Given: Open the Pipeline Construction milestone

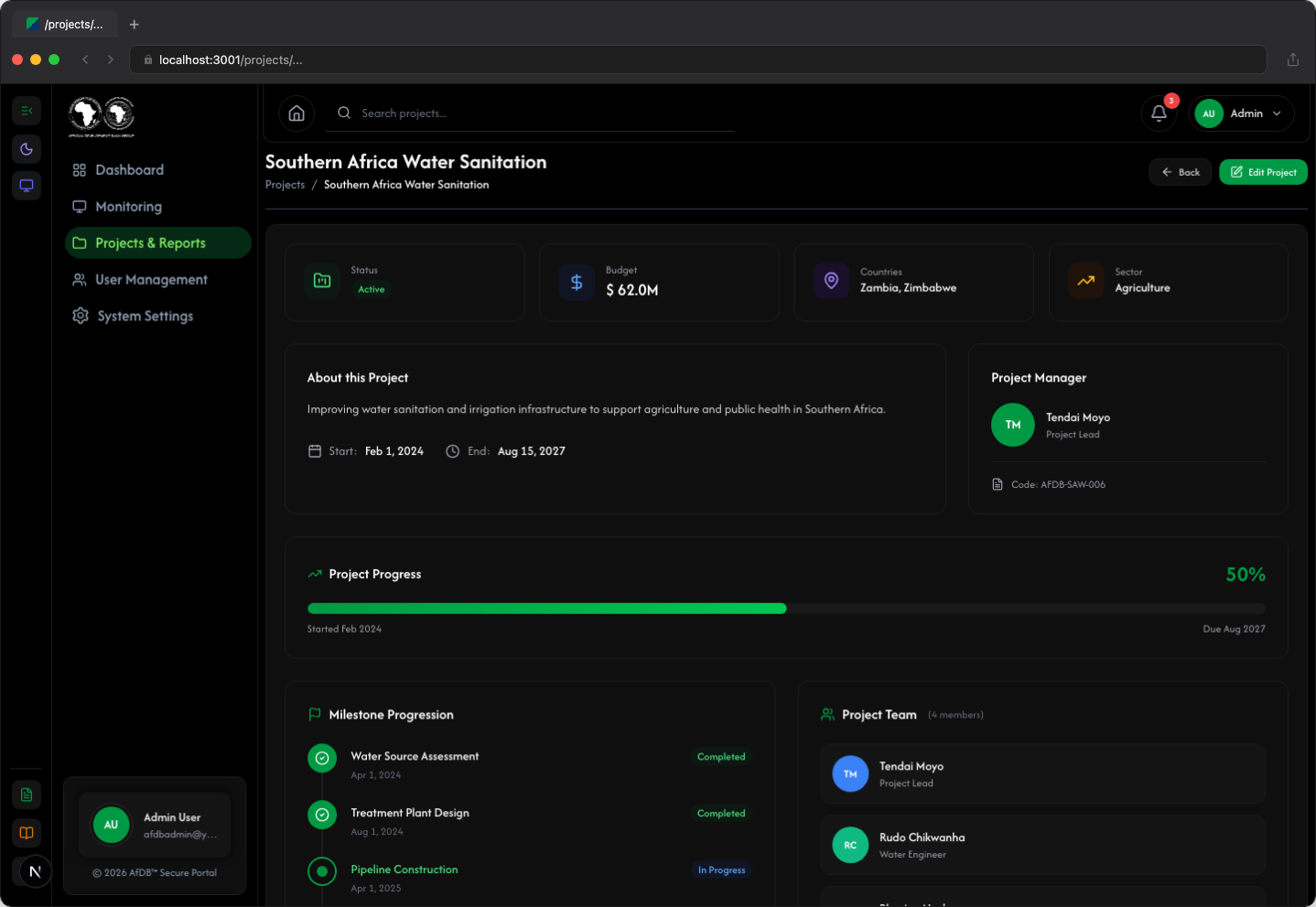Looking at the screenshot, I should [x=405, y=869].
